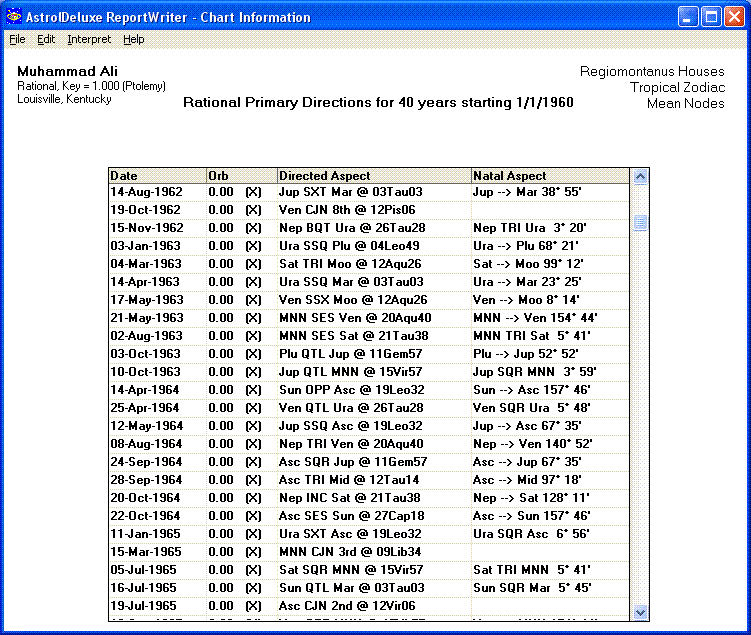Click the vertical scrollbar thumb
The height and width of the screenshot is (635, 751).
click(x=641, y=223)
